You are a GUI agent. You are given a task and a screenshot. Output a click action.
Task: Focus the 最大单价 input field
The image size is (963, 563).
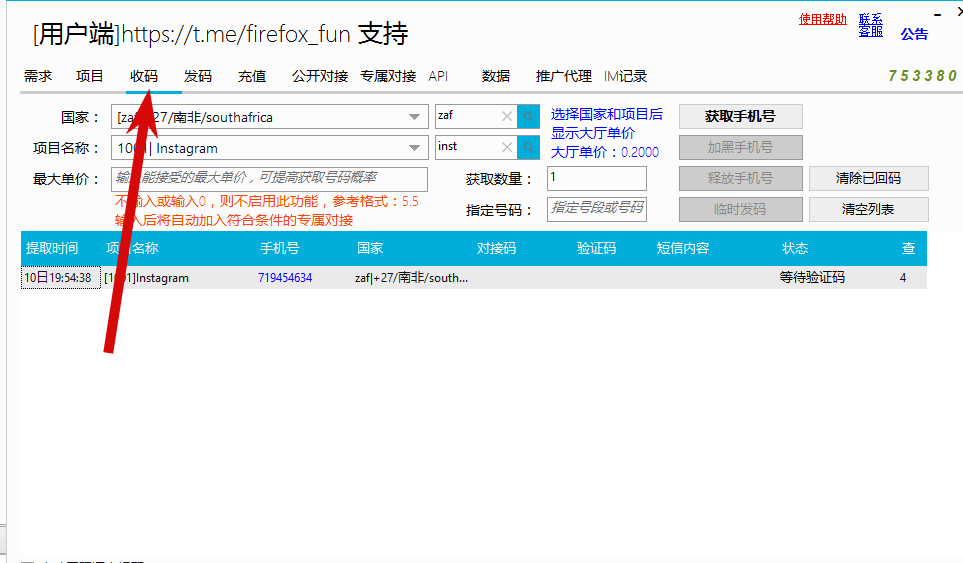click(x=269, y=179)
